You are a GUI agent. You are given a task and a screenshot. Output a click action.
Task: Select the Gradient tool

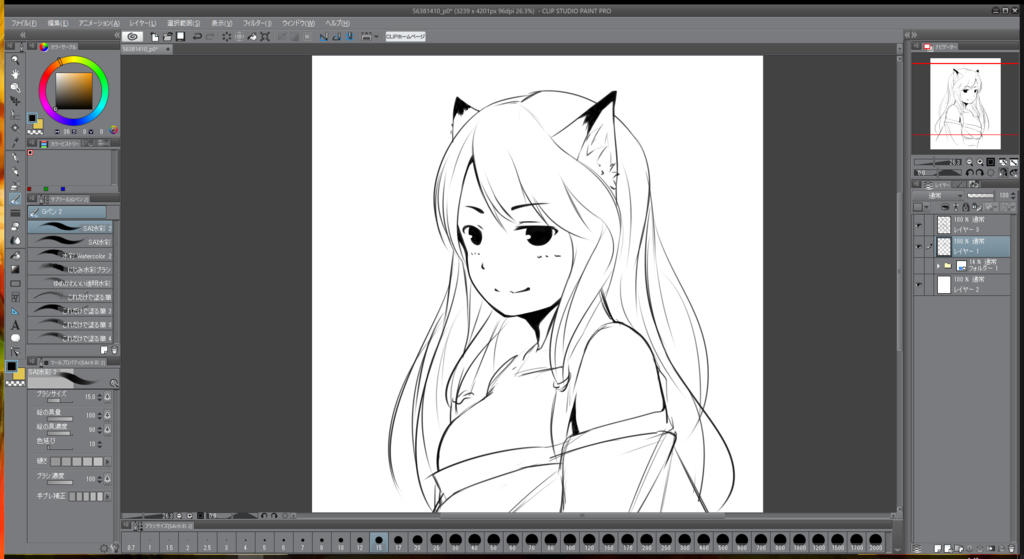15,269
